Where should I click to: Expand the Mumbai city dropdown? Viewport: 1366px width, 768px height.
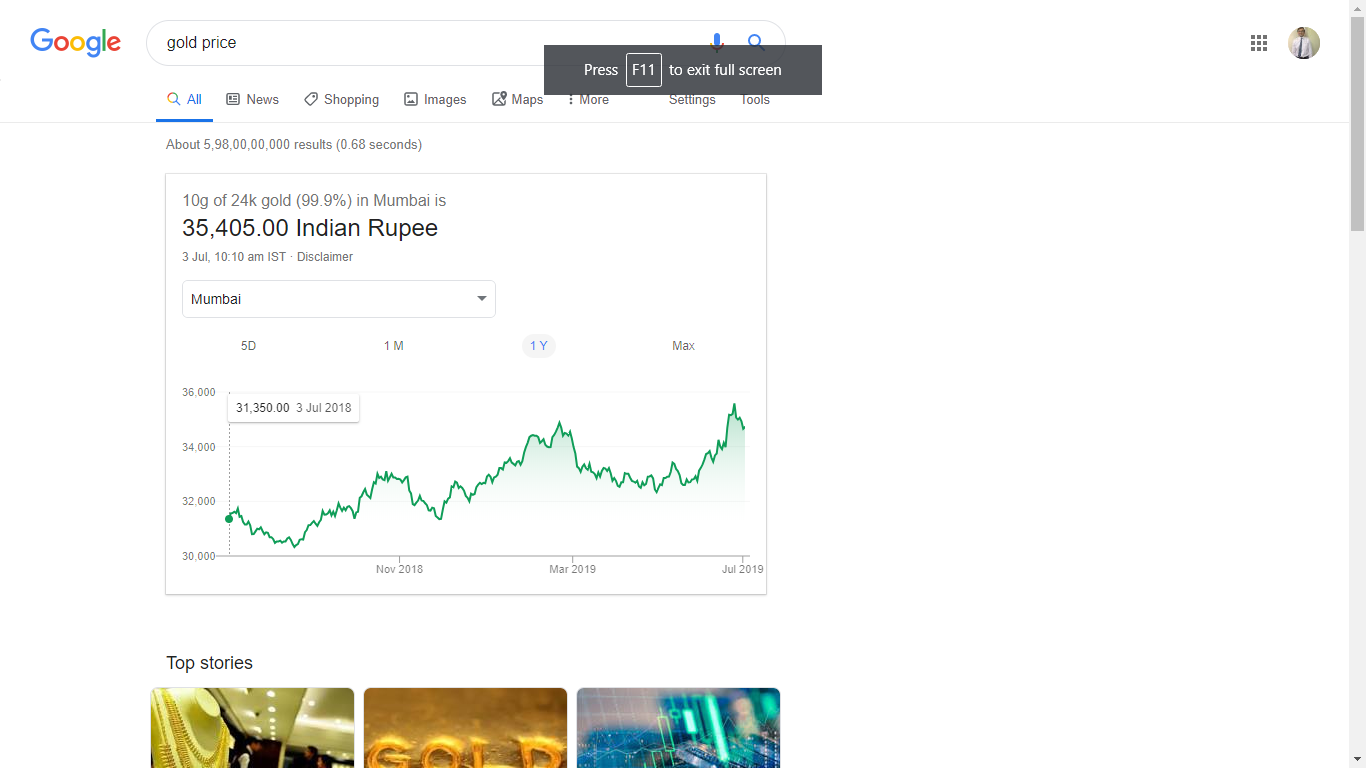pyautogui.click(x=338, y=299)
